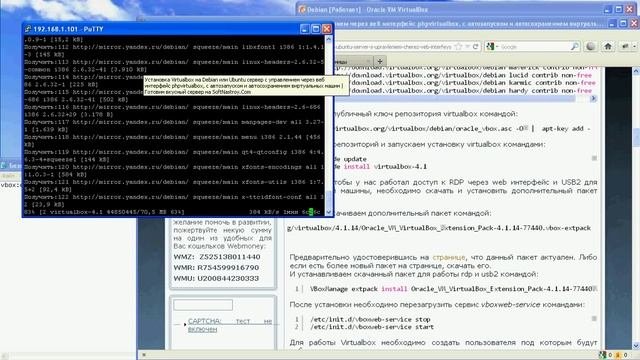Click the add-on button right of the home icon
640x360 pixels.
[625, 47]
